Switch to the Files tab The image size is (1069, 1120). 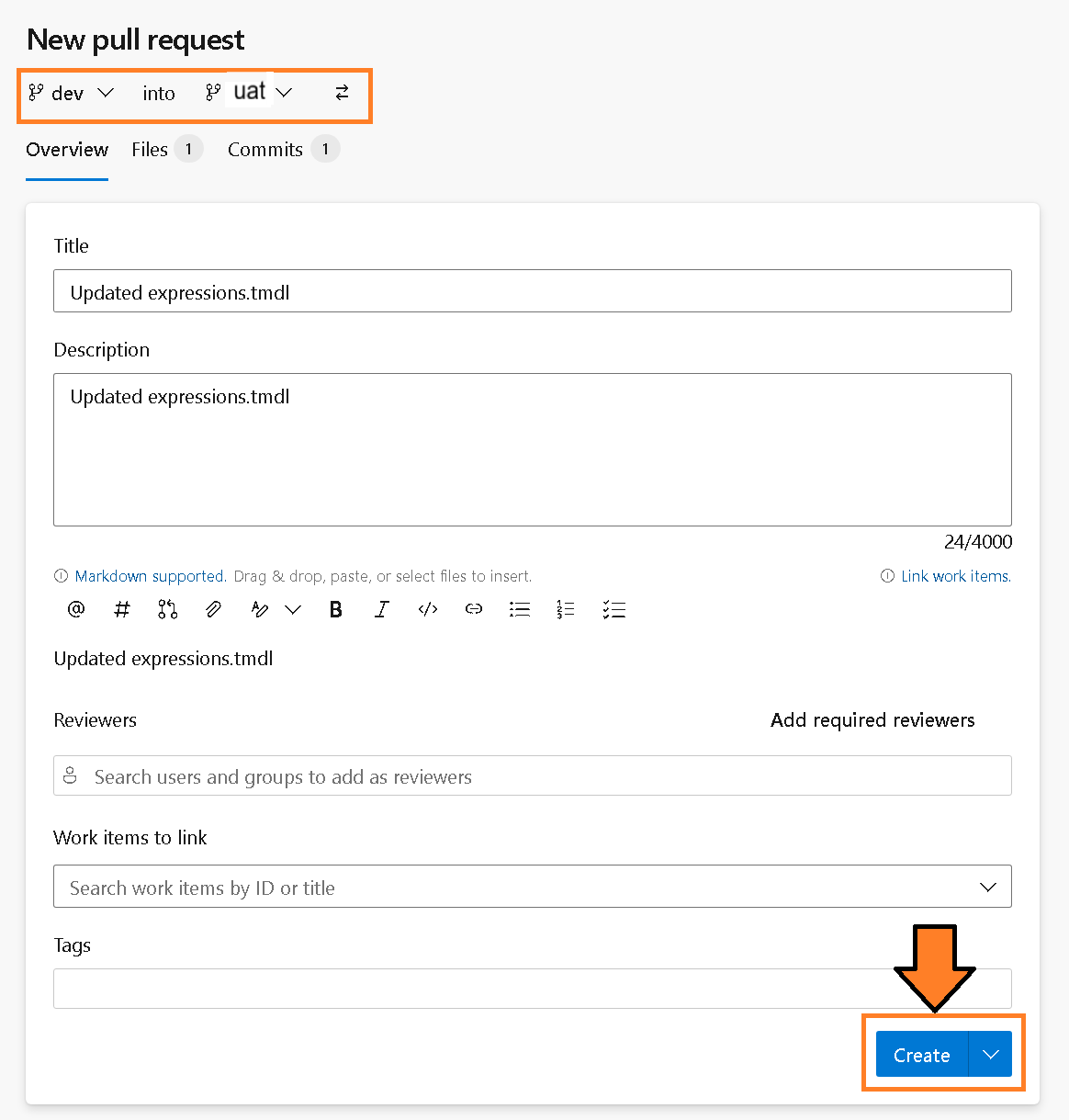[x=150, y=149]
